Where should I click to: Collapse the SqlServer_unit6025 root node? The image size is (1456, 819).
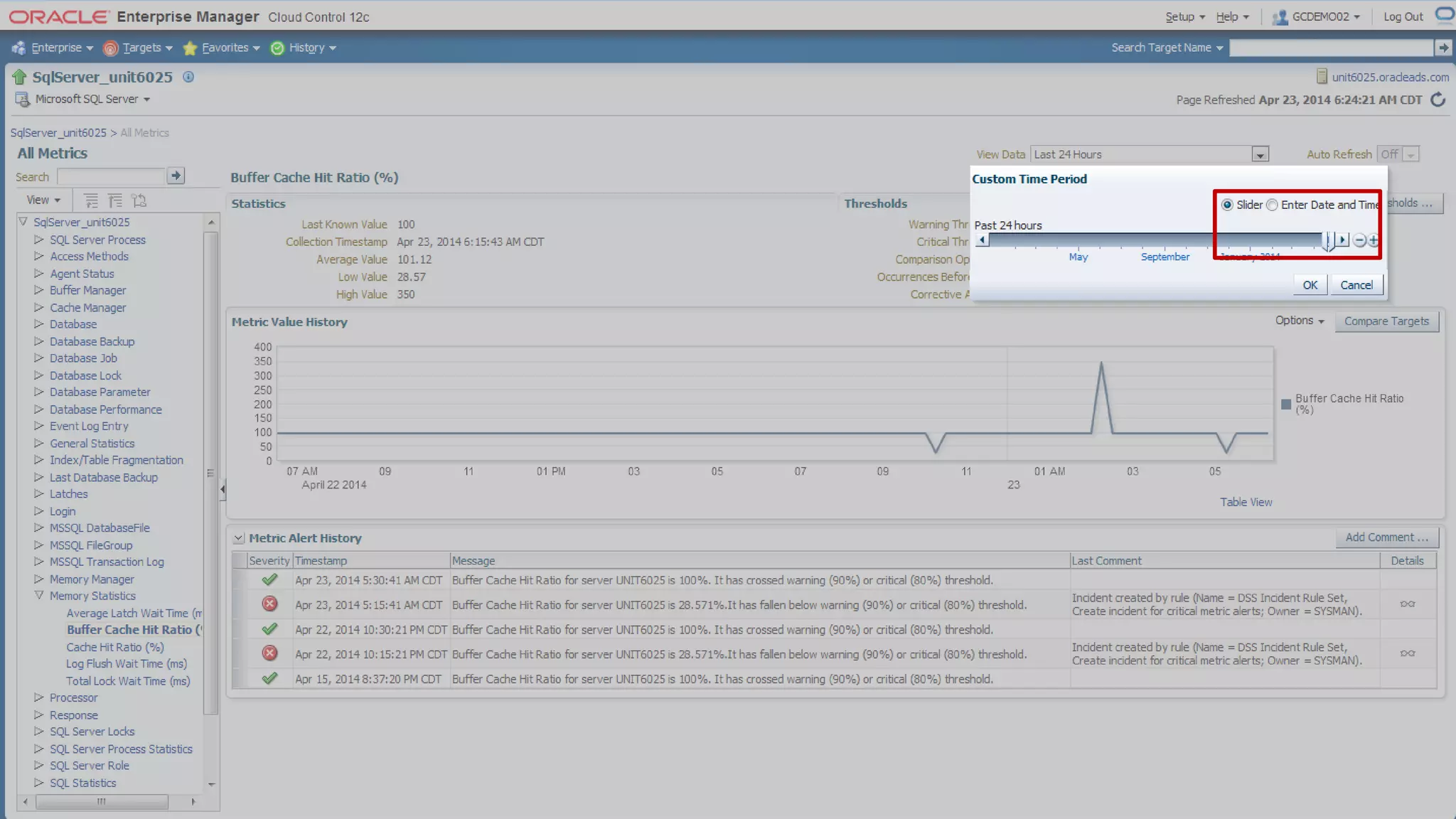(x=23, y=222)
